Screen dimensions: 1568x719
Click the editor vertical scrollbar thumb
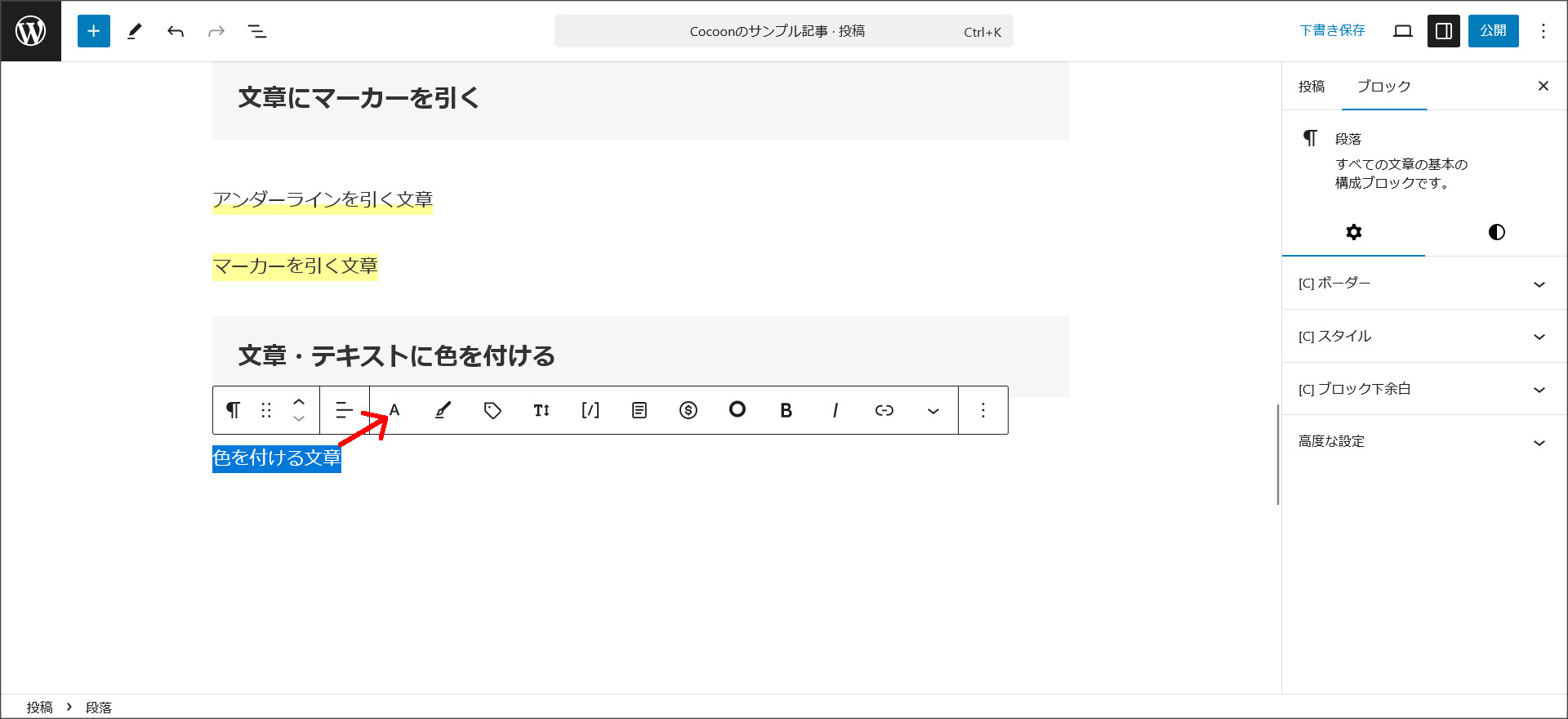pyautogui.click(x=1278, y=454)
